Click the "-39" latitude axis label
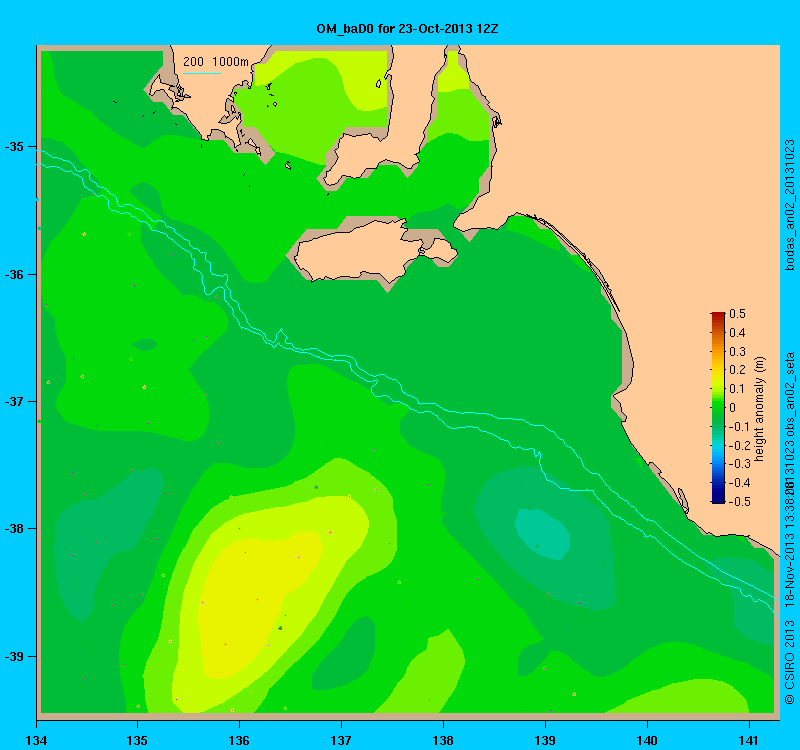800x750 pixels. coord(15,657)
